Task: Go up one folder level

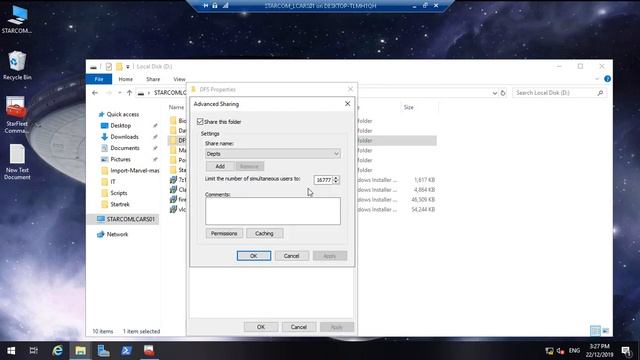Action: click(x=129, y=93)
